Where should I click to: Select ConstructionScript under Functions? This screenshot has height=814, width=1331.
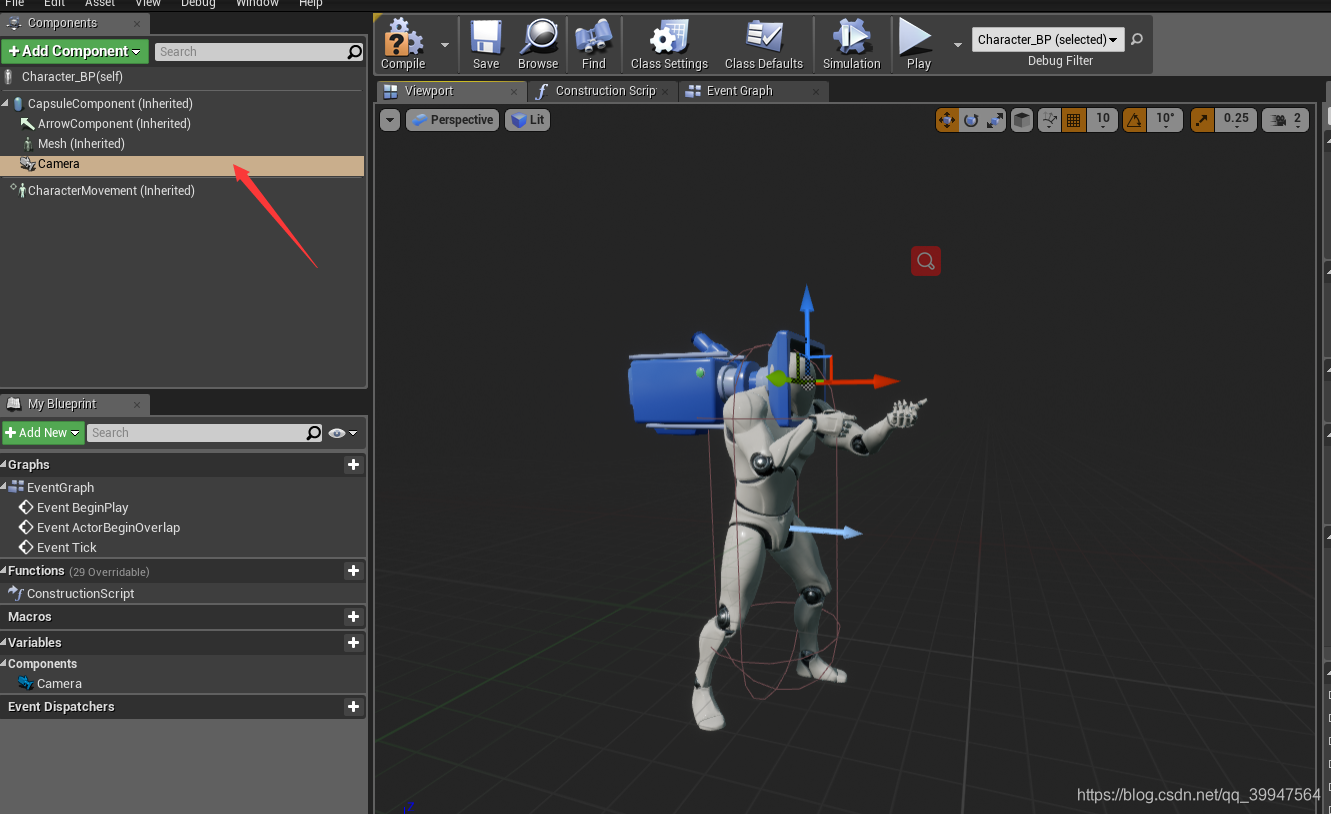coord(80,594)
